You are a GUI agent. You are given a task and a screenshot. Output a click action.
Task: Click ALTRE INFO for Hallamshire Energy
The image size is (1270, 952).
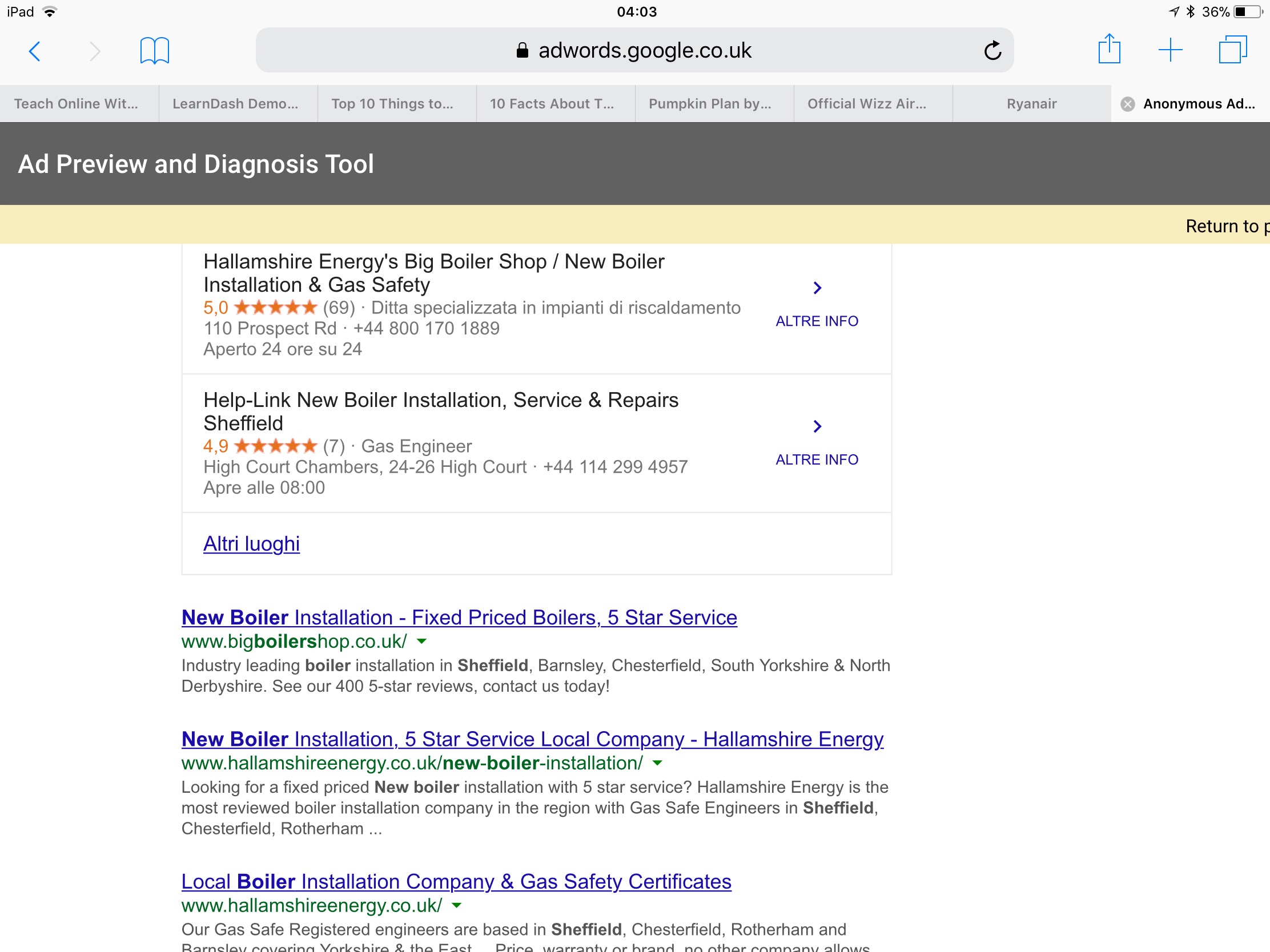pos(817,321)
